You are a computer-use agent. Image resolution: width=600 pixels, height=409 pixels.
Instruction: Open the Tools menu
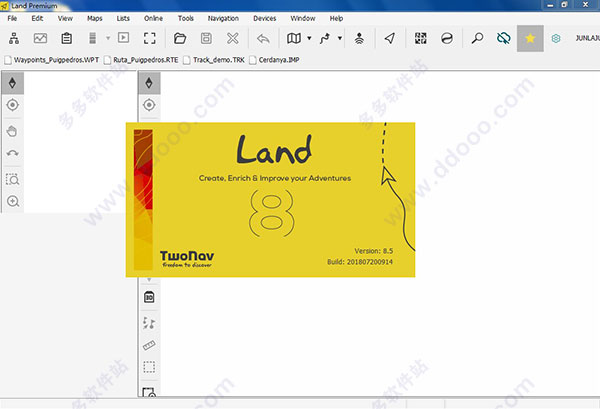186,18
